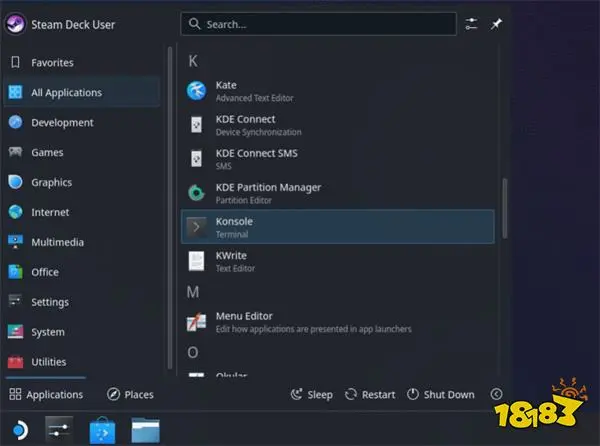Open Discover store from taskbar

(x=104, y=429)
